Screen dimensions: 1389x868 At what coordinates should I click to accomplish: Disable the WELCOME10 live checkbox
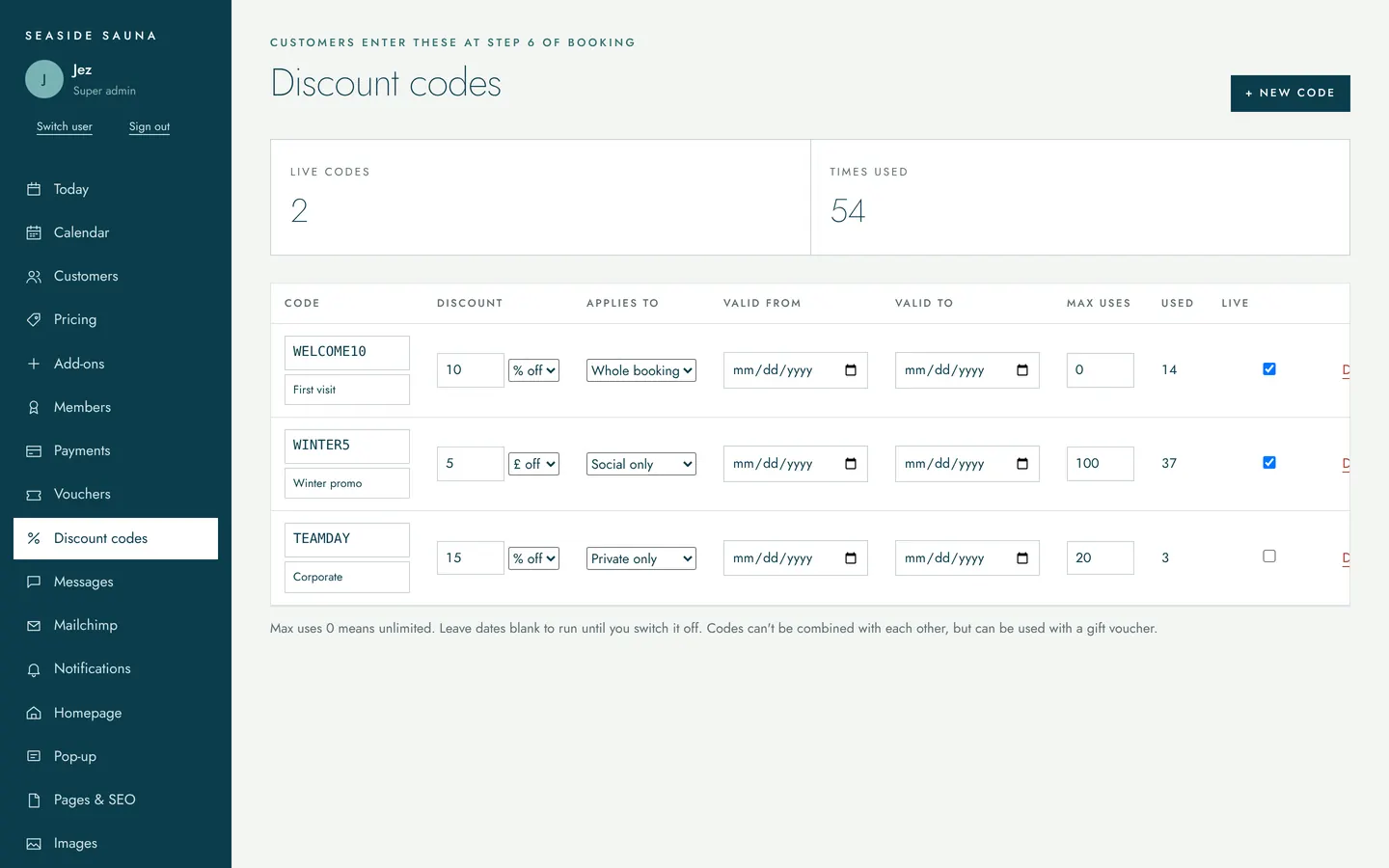[x=1269, y=369]
